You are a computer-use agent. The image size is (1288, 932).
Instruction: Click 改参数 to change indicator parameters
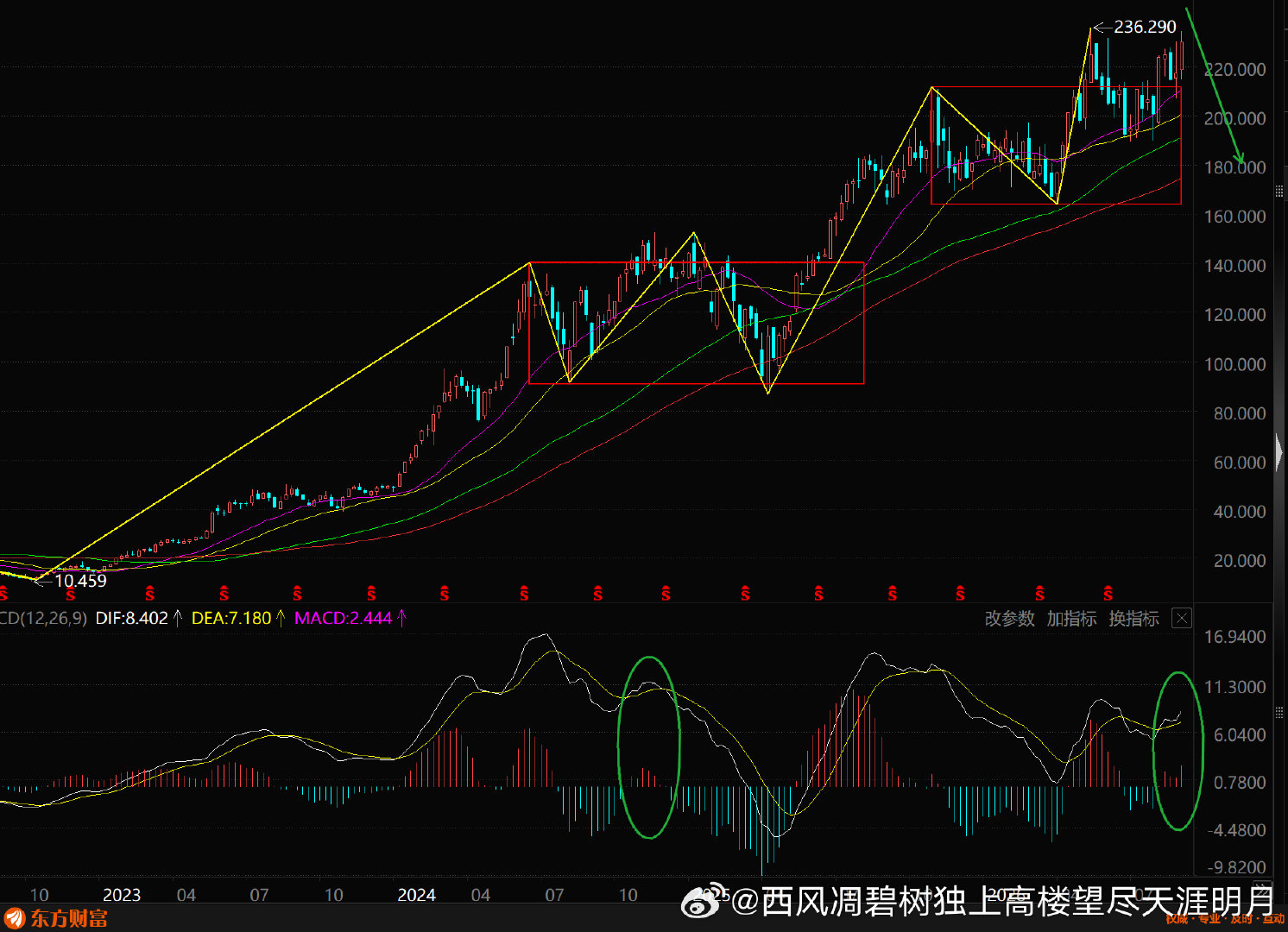(1010, 619)
